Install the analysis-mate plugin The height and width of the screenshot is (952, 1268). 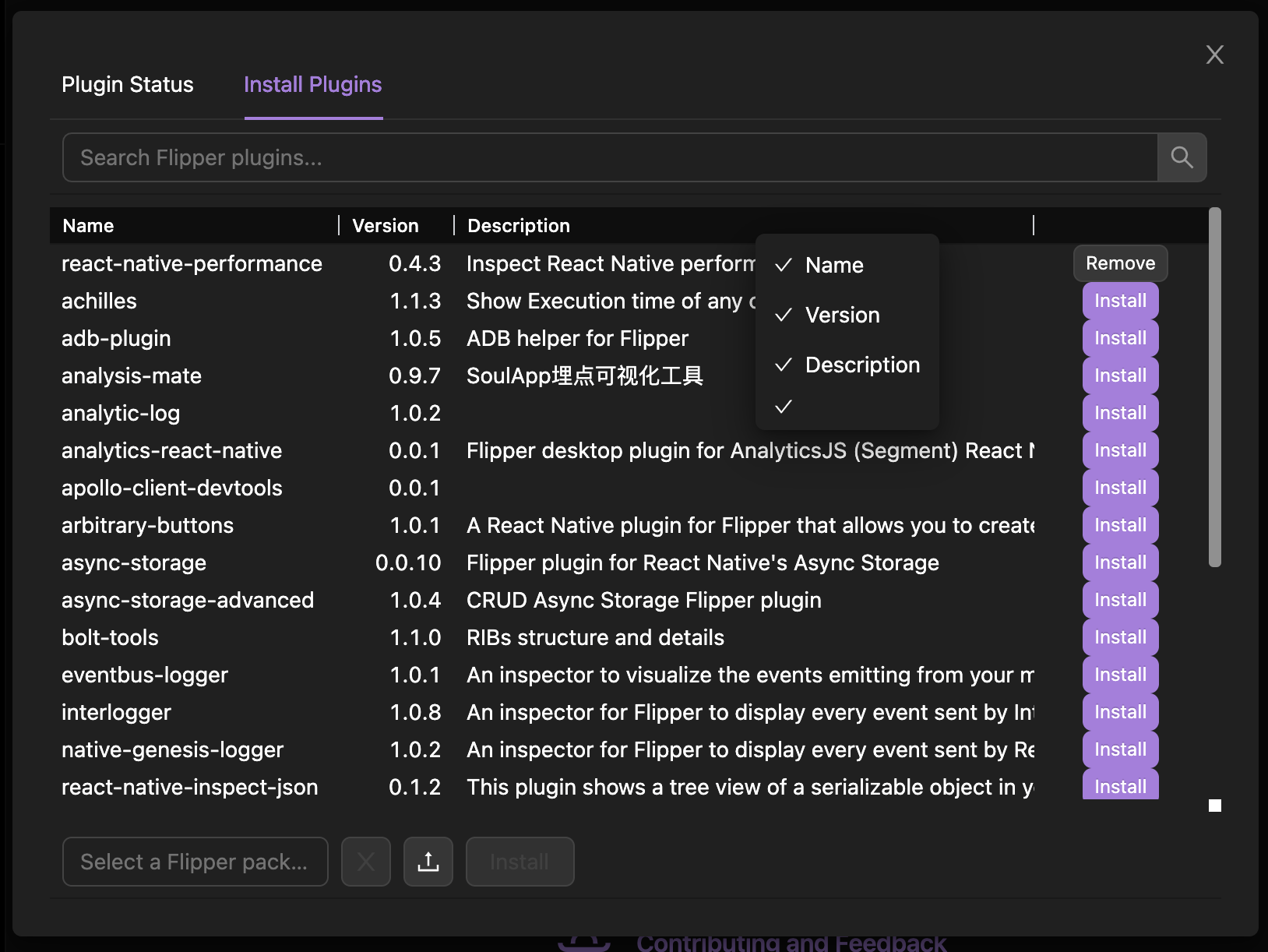pyautogui.click(x=1120, y=376)
